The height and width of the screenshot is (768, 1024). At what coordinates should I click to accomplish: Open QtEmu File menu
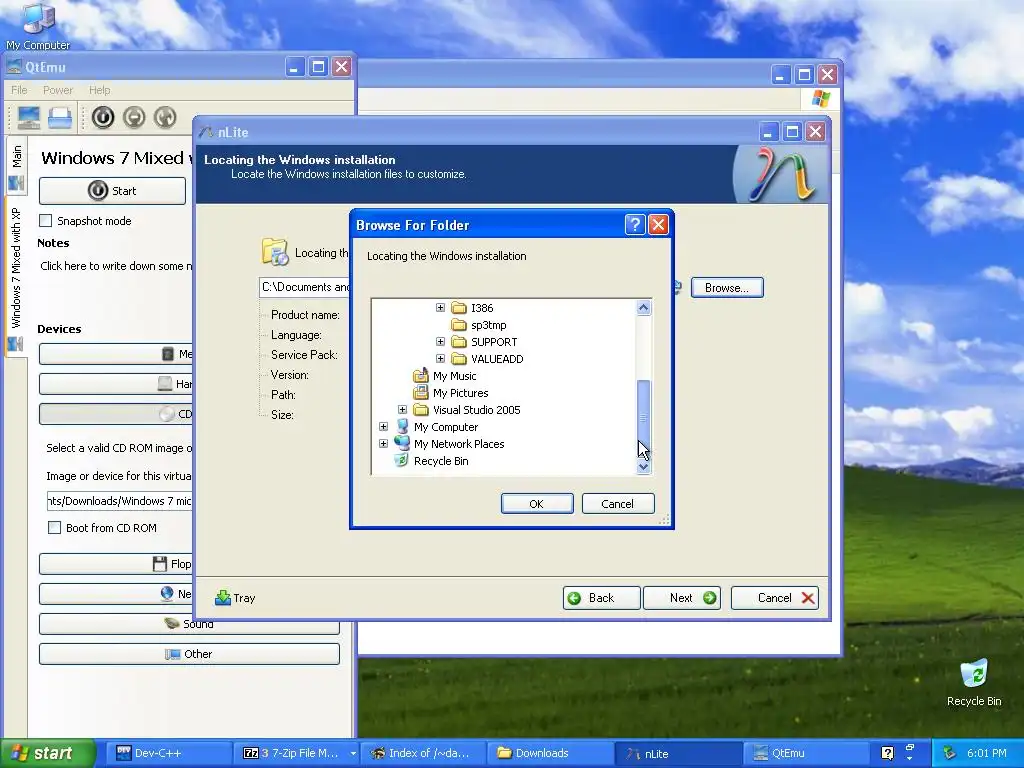(20, 90)
